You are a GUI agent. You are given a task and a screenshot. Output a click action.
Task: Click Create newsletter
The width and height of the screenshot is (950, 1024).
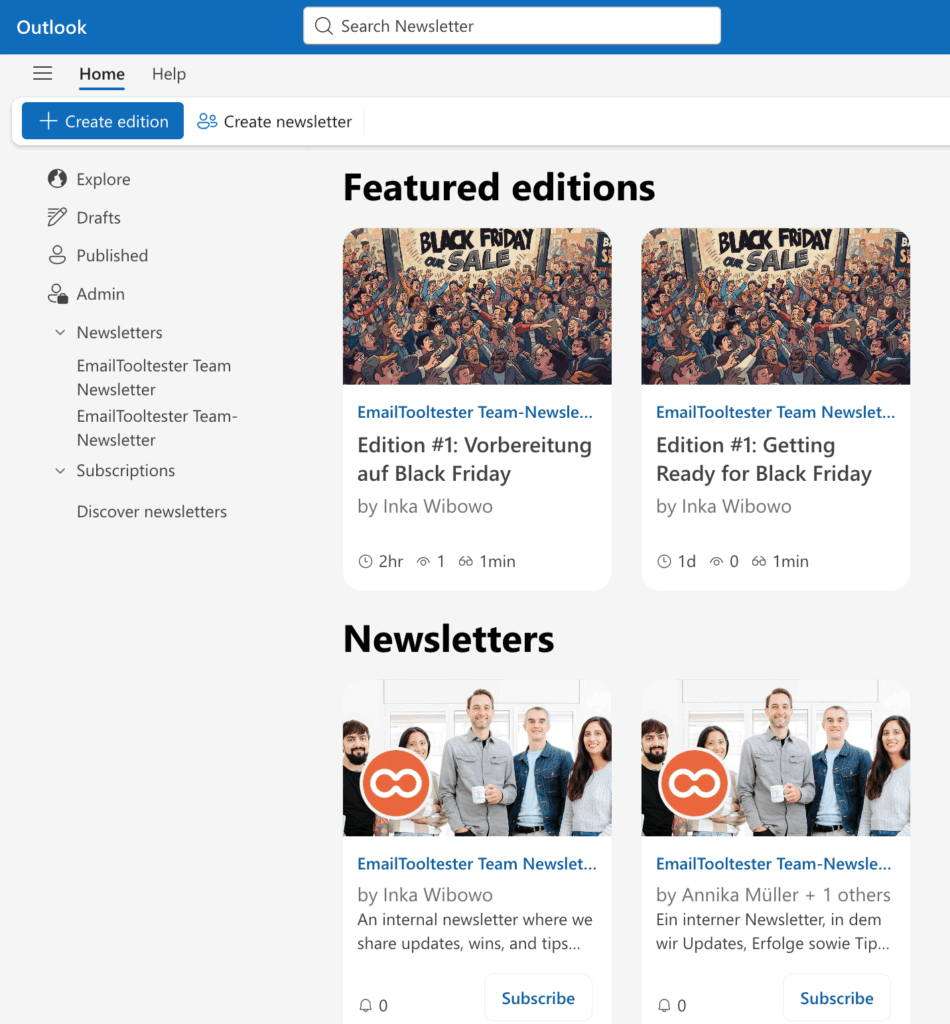pyautogui.click(x=275, y=120)
